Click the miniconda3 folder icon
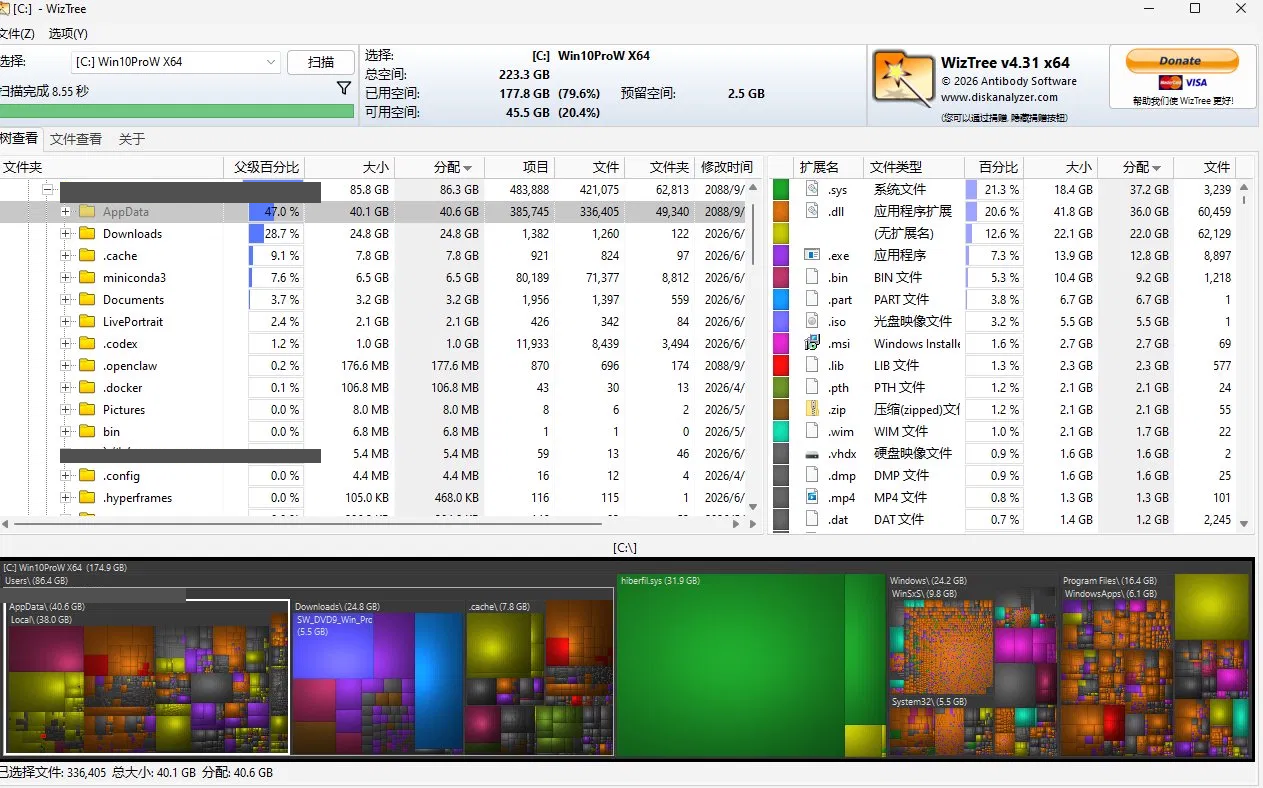Screen dimensions: 1263x788 coord(87,278)
